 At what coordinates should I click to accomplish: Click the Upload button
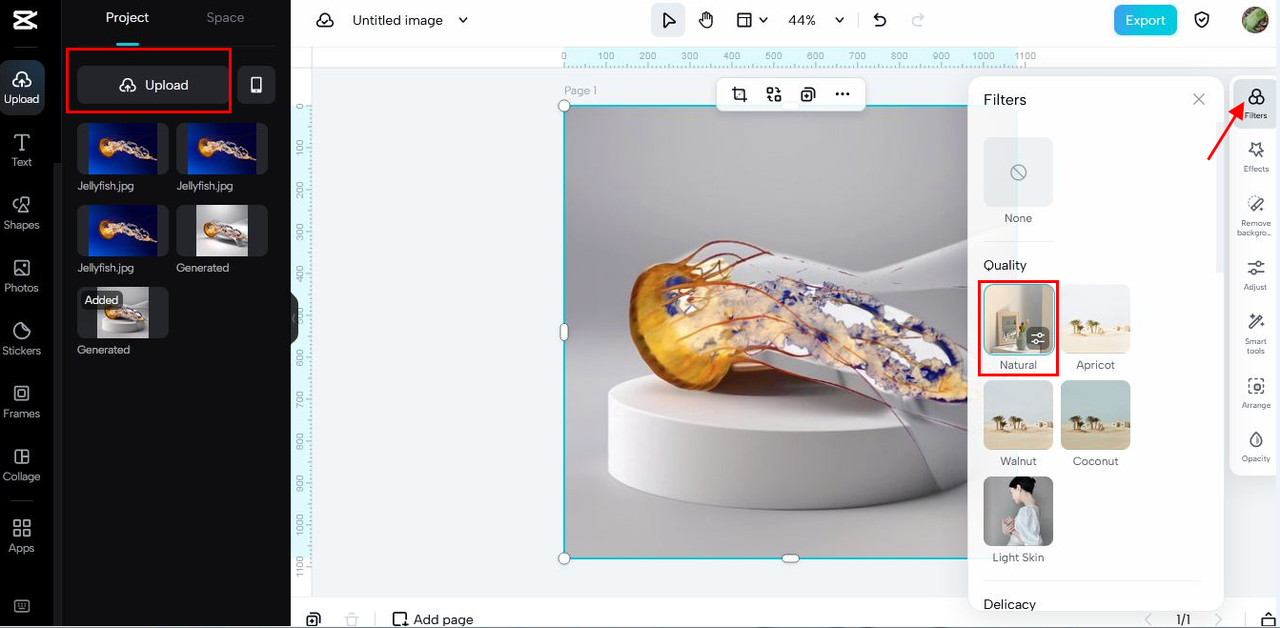153,85
